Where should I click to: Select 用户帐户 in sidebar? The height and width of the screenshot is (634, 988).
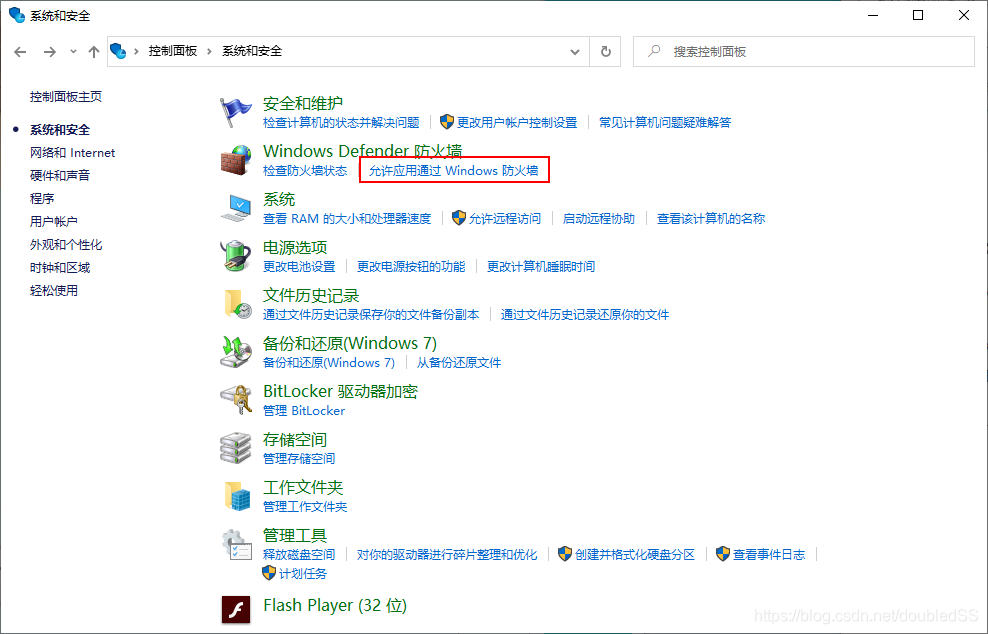54,221
